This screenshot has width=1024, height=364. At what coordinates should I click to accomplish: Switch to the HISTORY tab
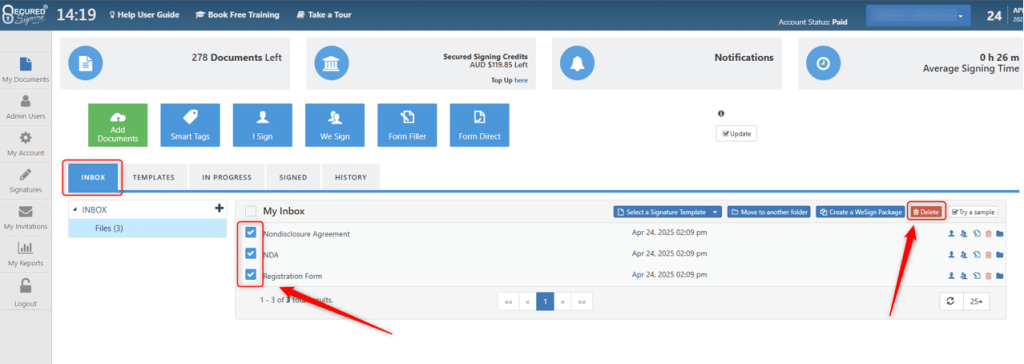tap(351, 177)
